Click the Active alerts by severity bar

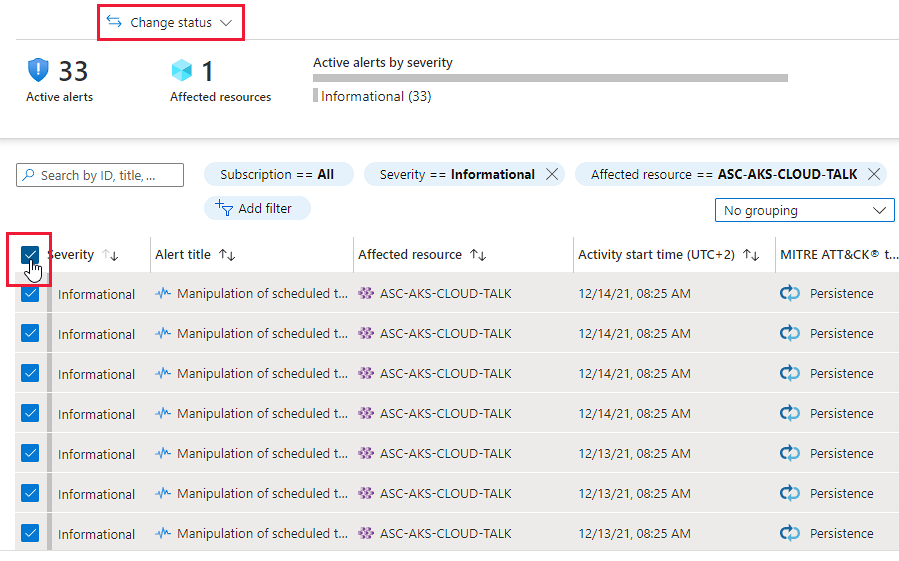(550, 78)
